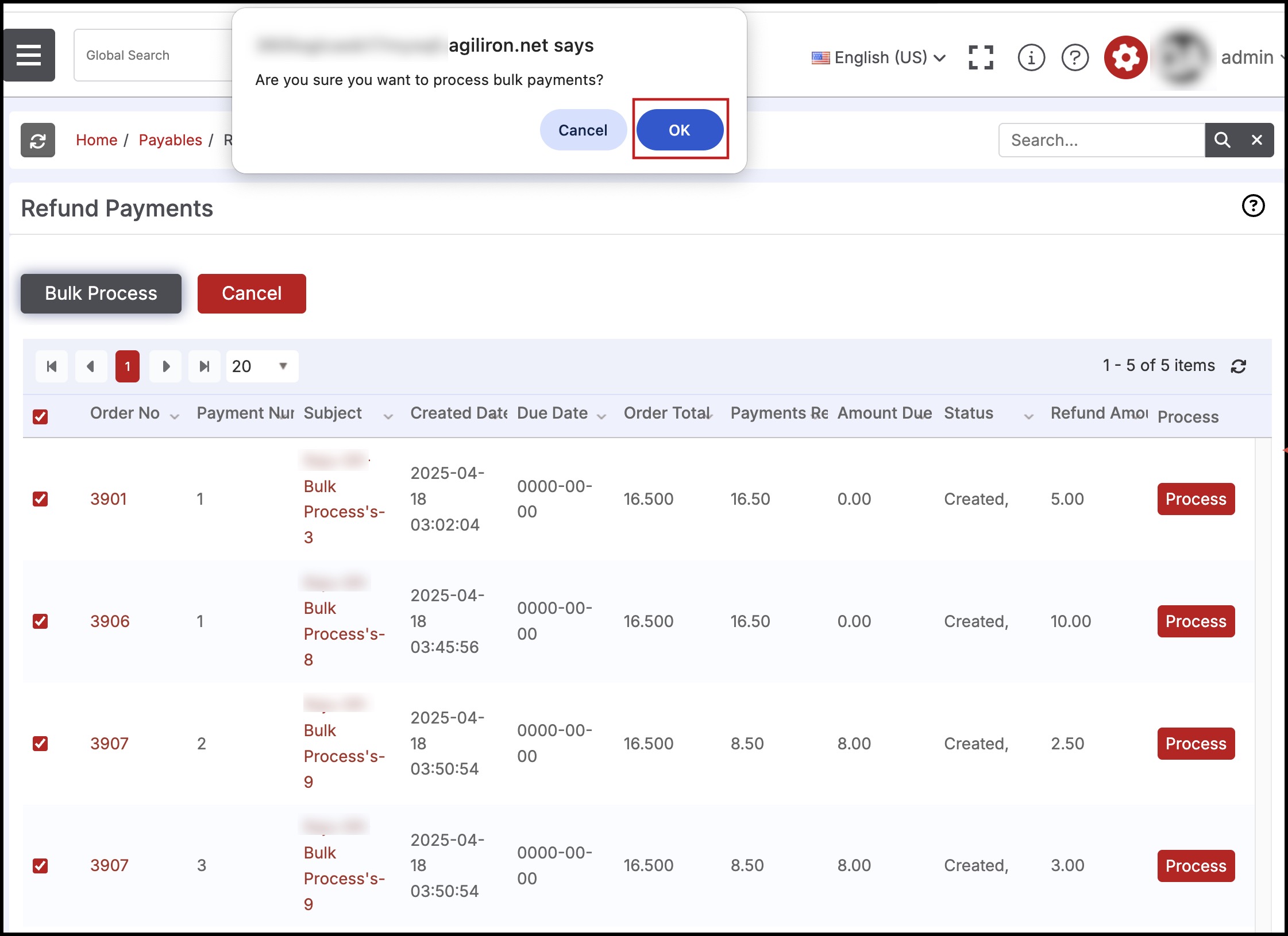Refresh the grid items list icon

coord(1238,366)
